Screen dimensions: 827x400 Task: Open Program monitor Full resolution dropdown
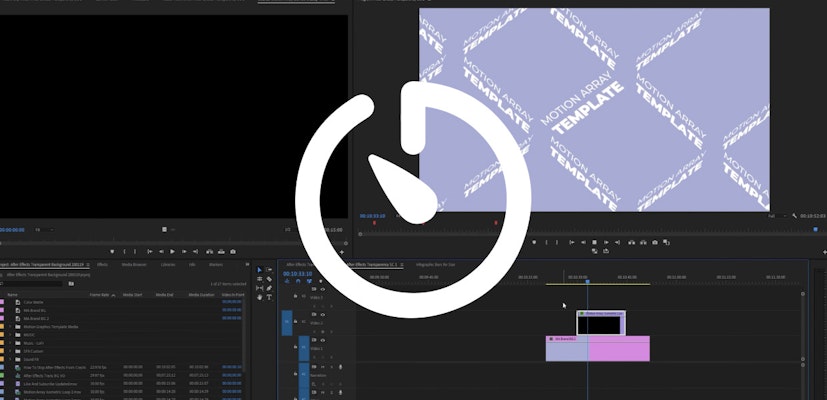[x=777, y=216]
